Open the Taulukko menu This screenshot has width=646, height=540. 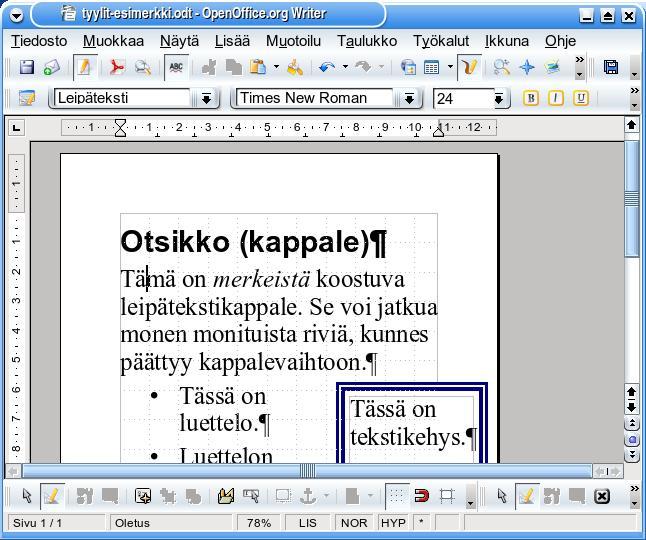367,41
